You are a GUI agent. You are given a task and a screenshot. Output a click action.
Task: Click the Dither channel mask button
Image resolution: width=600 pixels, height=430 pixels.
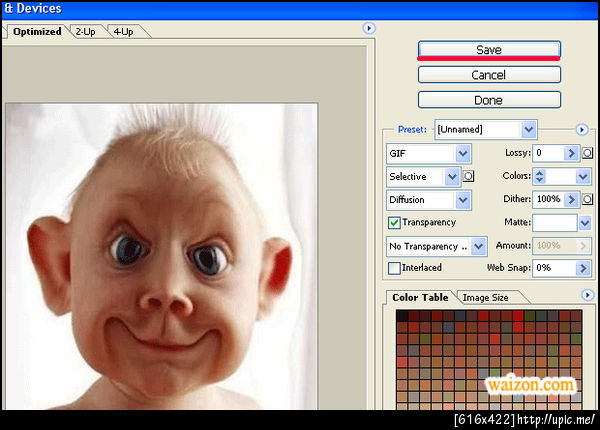[587, 199]
